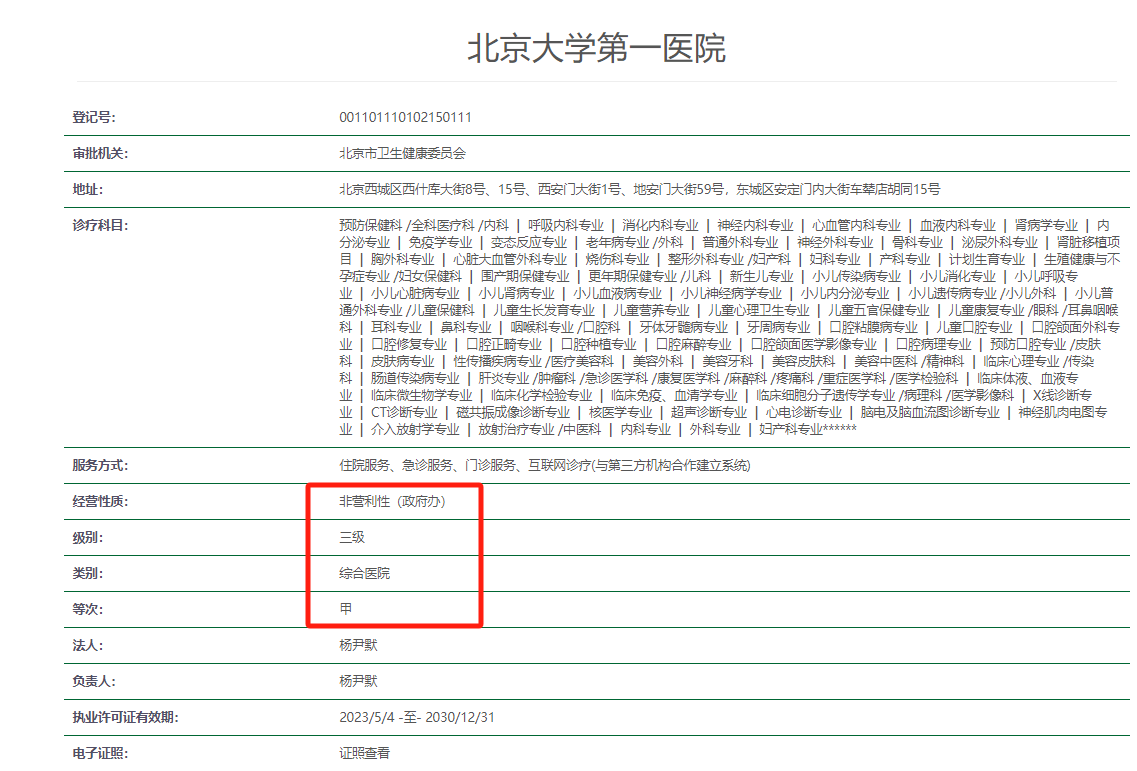Click the 经营性质 field label
The height and width of the screenshot is (771, 1137).
(100, 501)
